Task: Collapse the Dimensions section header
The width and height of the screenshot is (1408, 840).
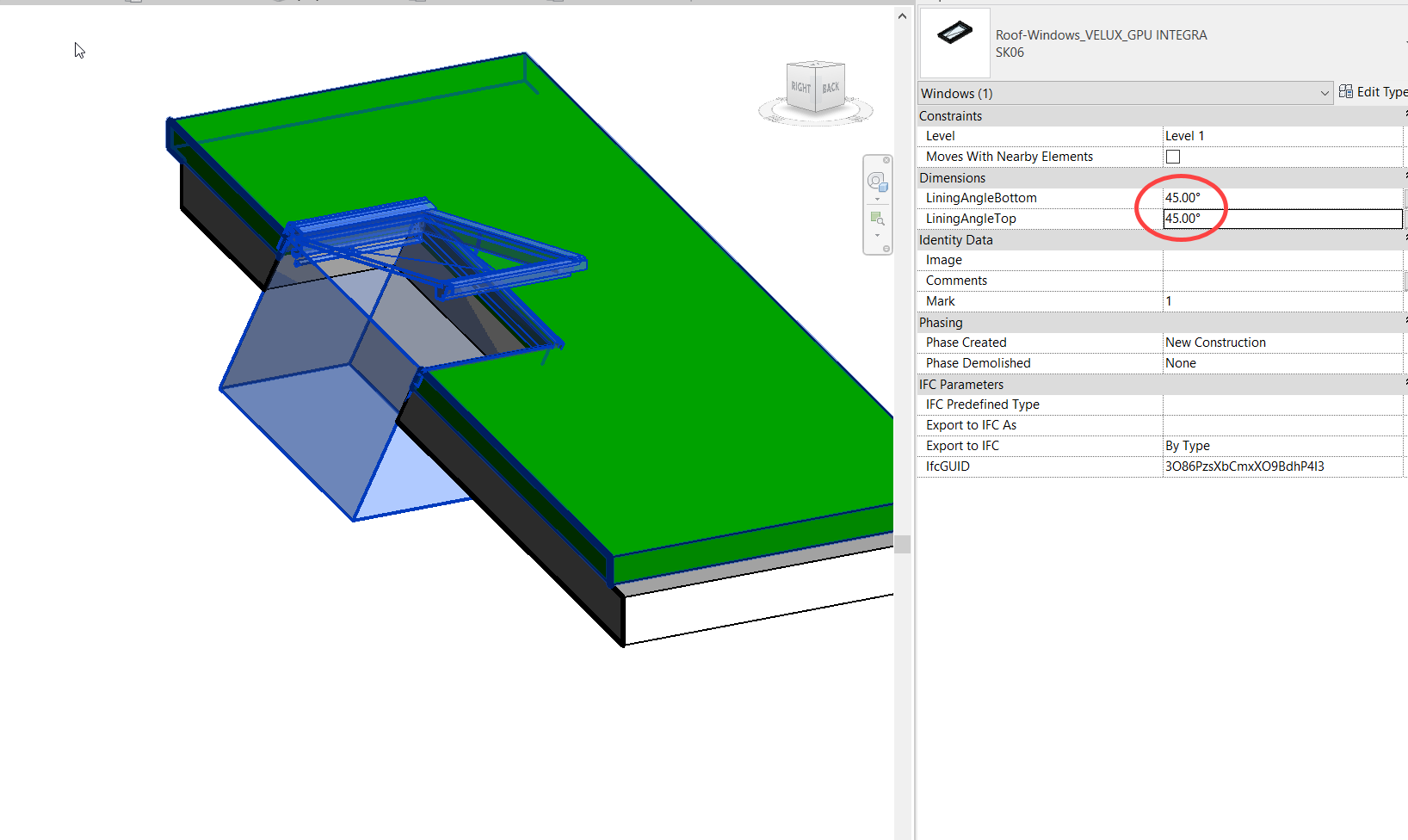Action: click(x=952, y=177)
